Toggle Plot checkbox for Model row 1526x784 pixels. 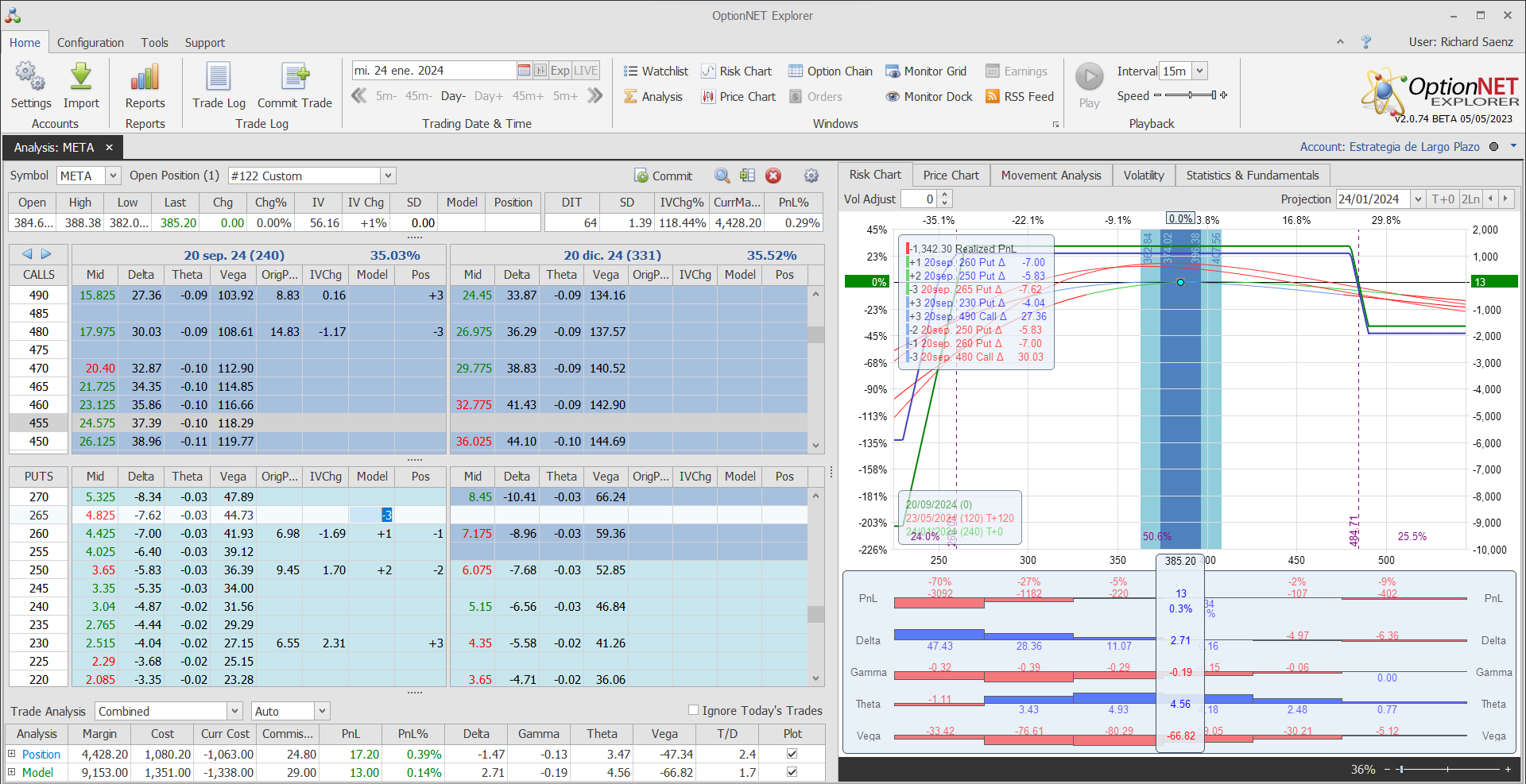click(x=792, y=772)
